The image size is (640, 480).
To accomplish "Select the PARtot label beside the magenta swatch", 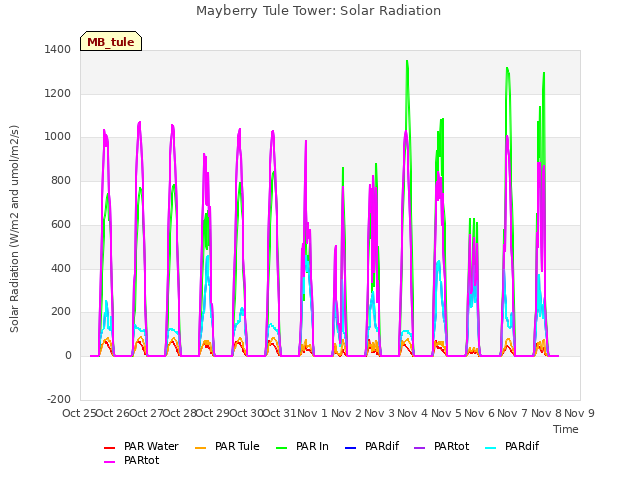I will tap(142, 460).
